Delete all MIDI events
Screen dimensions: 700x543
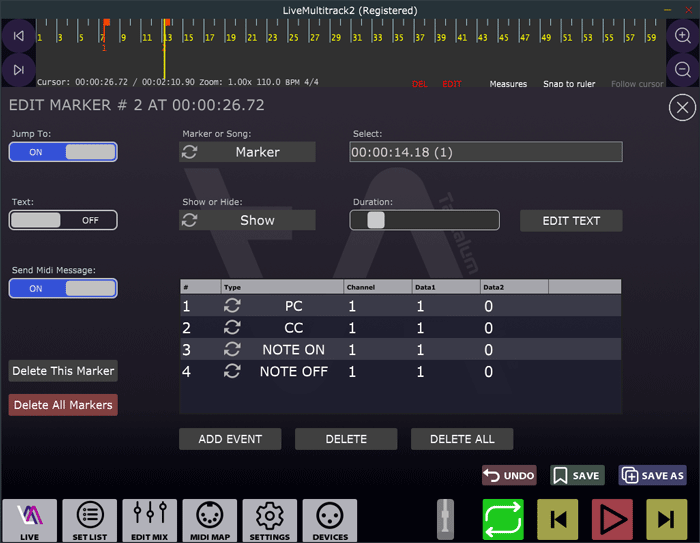462,439
